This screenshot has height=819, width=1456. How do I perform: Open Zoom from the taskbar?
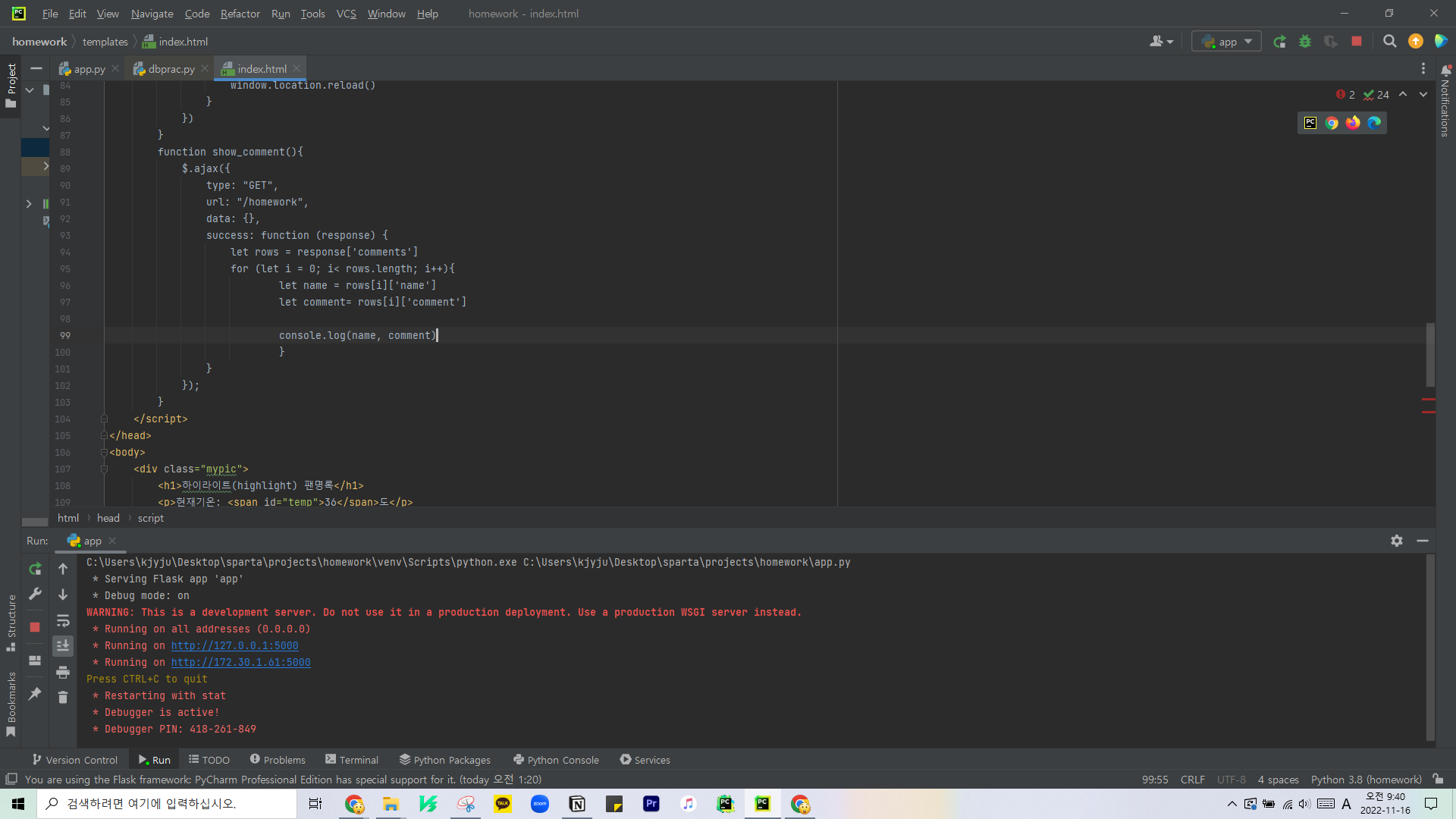[x=540, y=804]
